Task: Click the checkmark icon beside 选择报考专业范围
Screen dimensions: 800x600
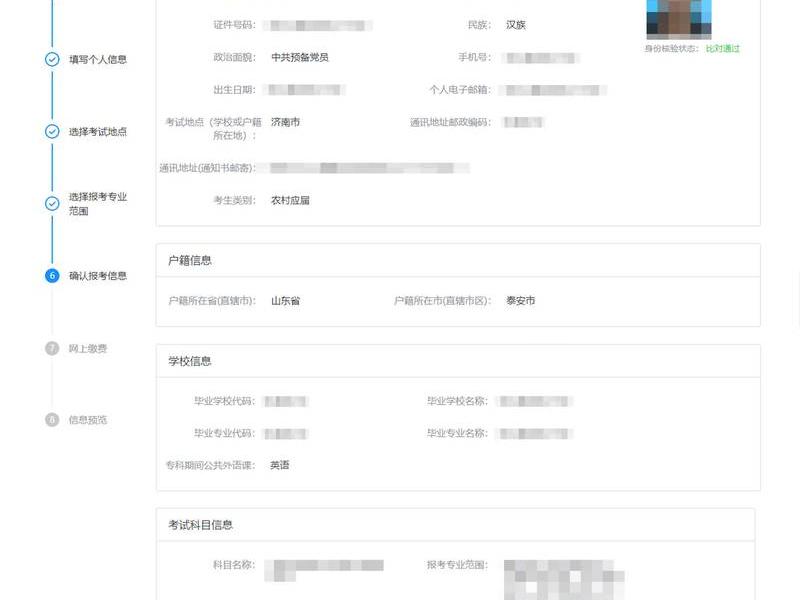Action: pos(52,204)
